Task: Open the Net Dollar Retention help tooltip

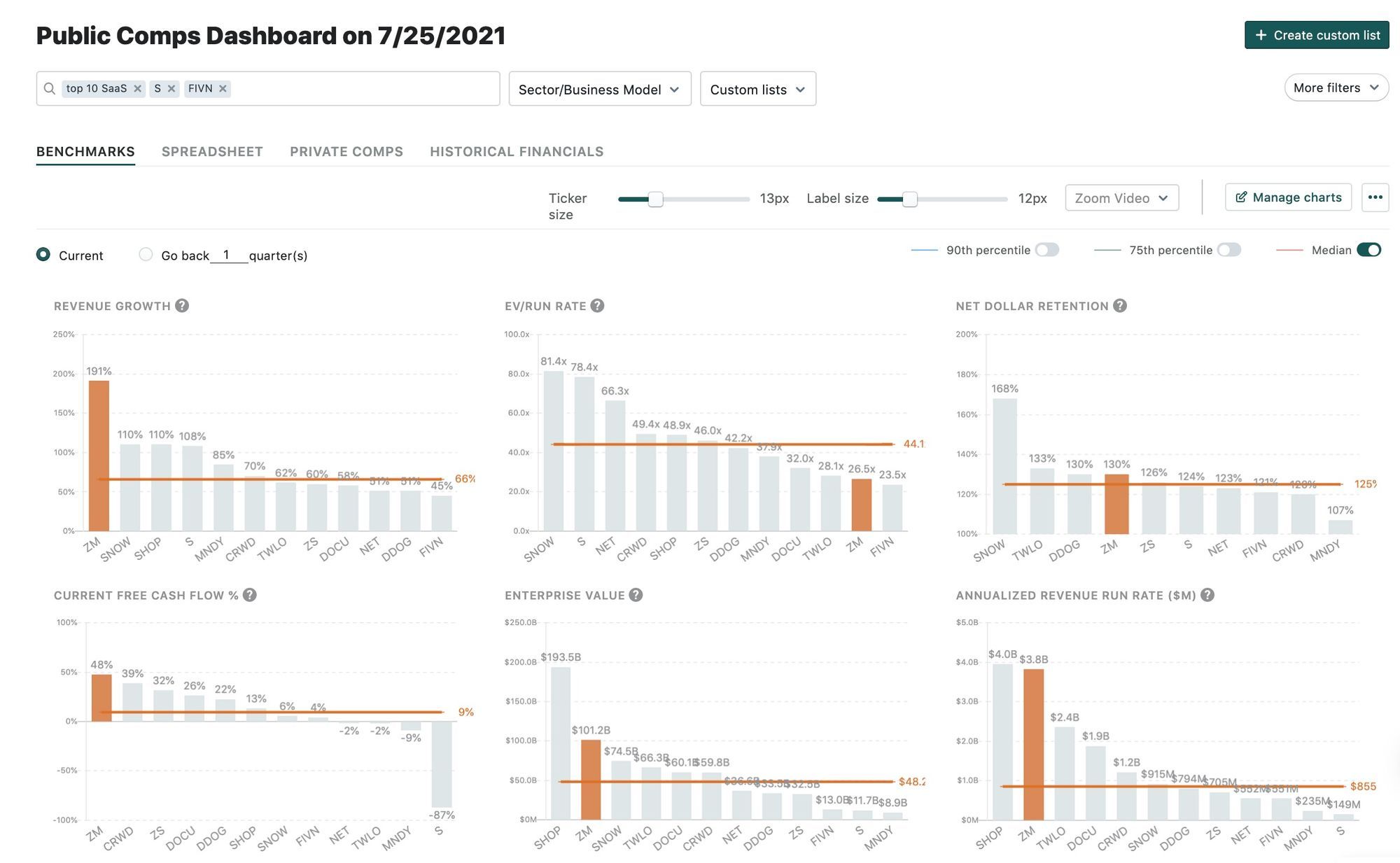Action: tap(1119, 305)
